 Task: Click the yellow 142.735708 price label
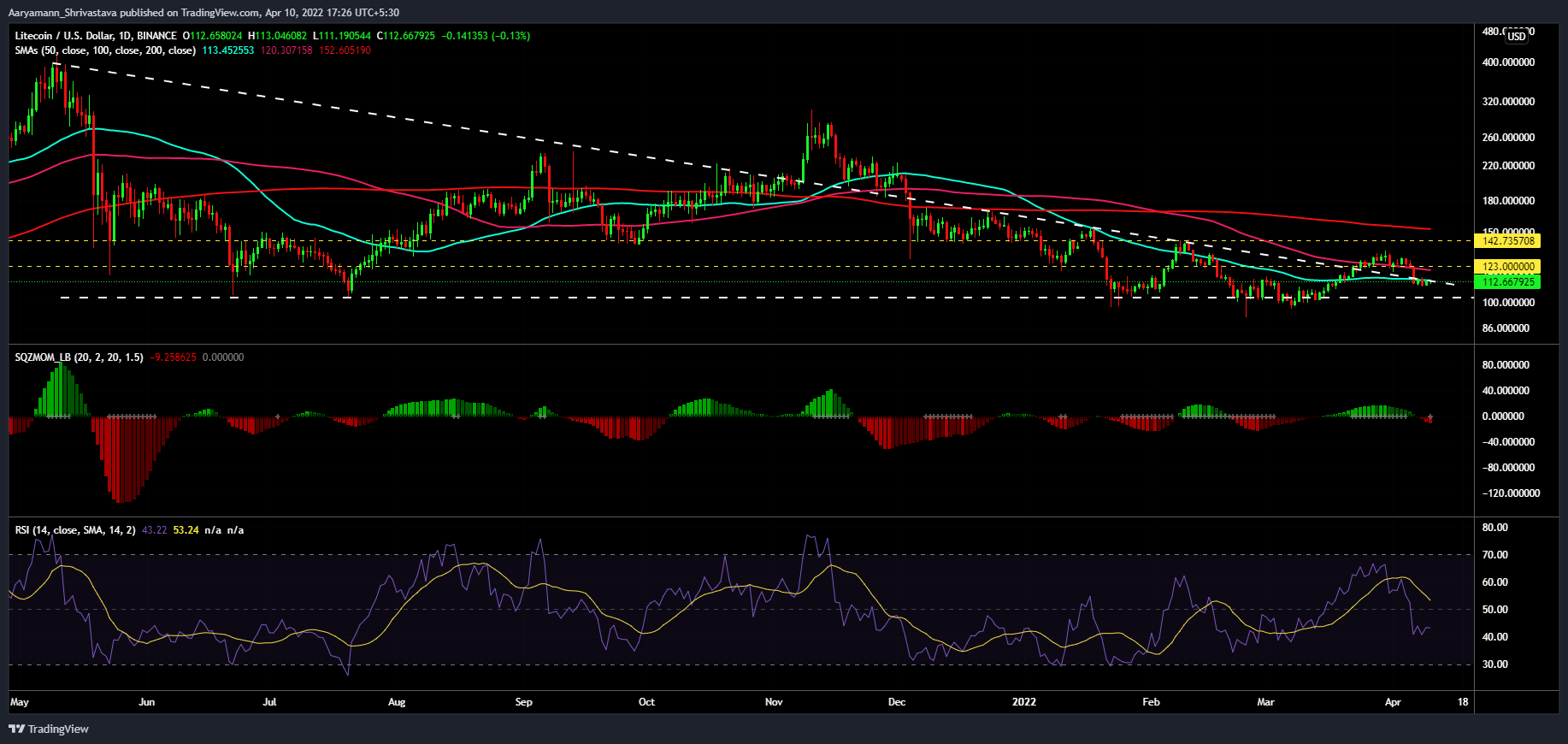pos(1508,241)
